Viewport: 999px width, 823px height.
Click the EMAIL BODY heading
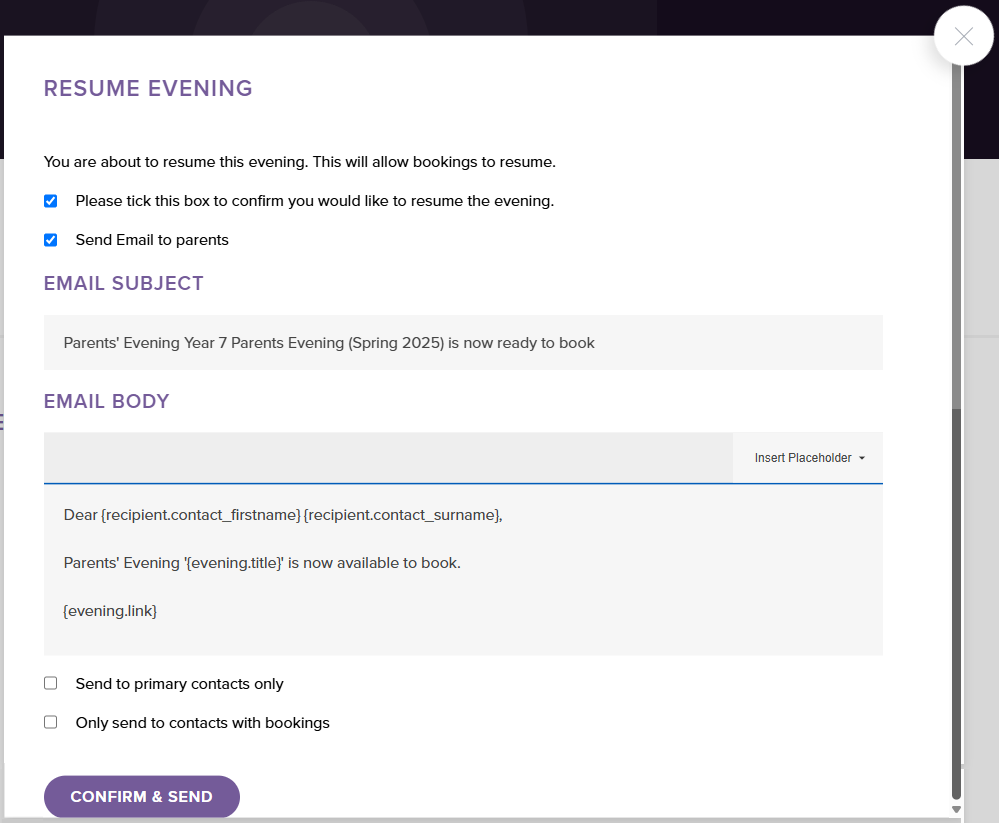(x=106, y=400)
